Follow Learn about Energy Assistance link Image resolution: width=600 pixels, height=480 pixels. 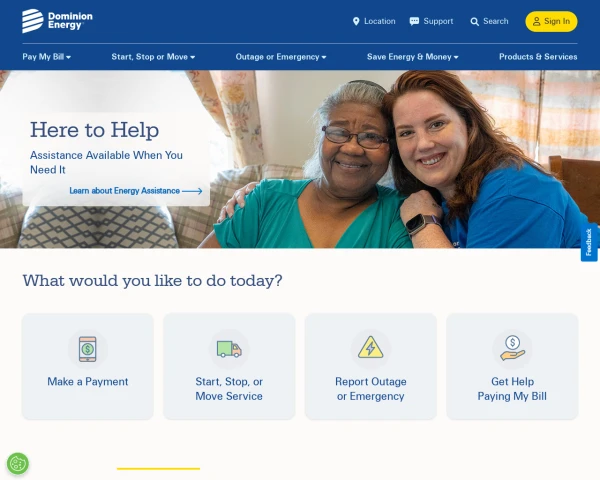(x=136, y=191)
